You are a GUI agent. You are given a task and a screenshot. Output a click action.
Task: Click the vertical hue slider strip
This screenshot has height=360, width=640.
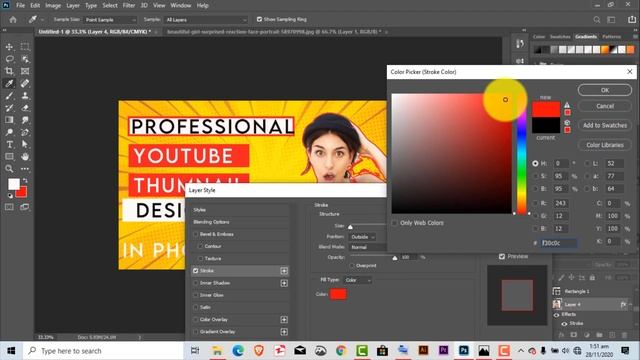pyautogui.click(x=522, y=154)
